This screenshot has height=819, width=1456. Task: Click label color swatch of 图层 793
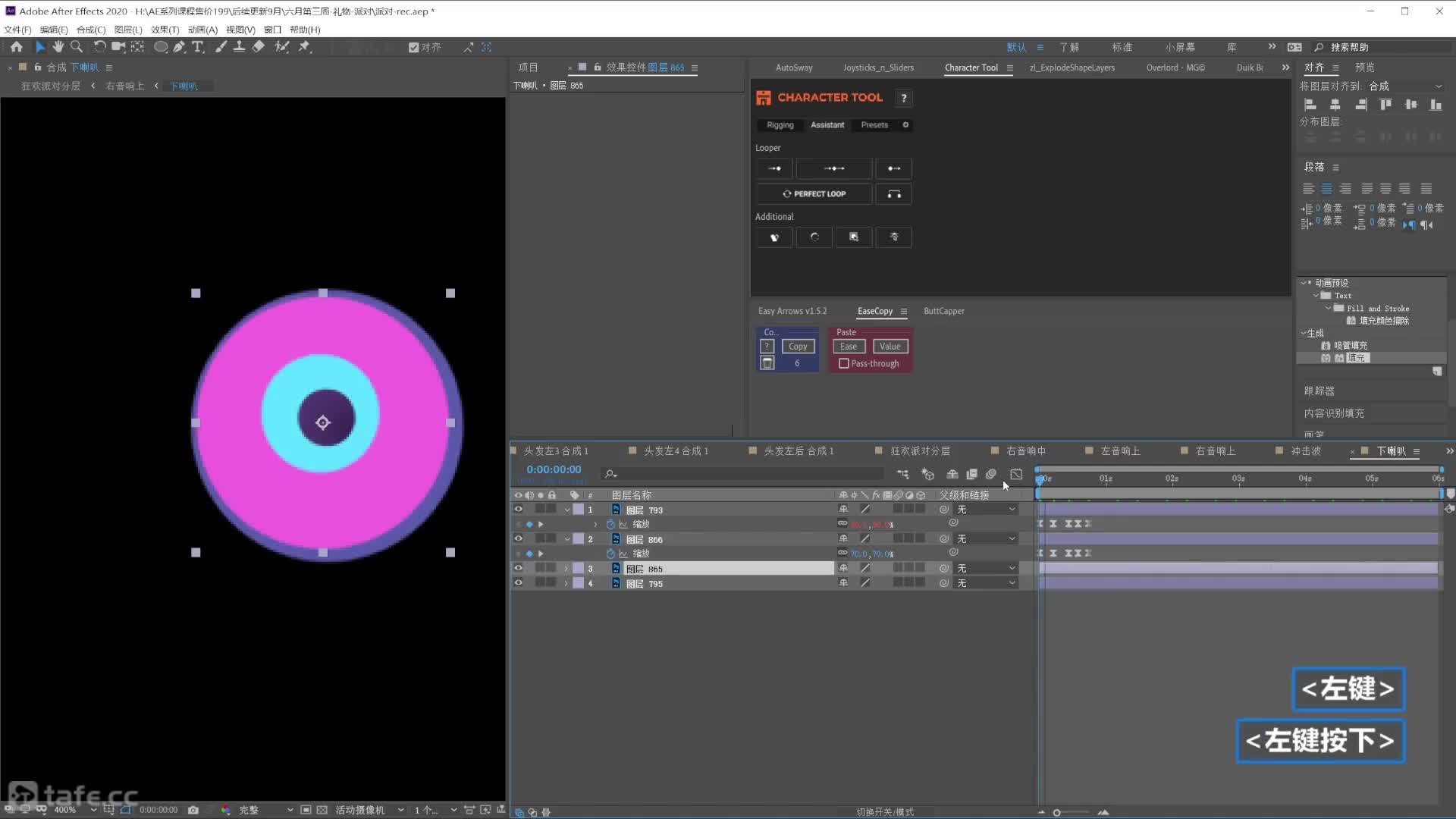pyautogui.click(x=579, y=510)
